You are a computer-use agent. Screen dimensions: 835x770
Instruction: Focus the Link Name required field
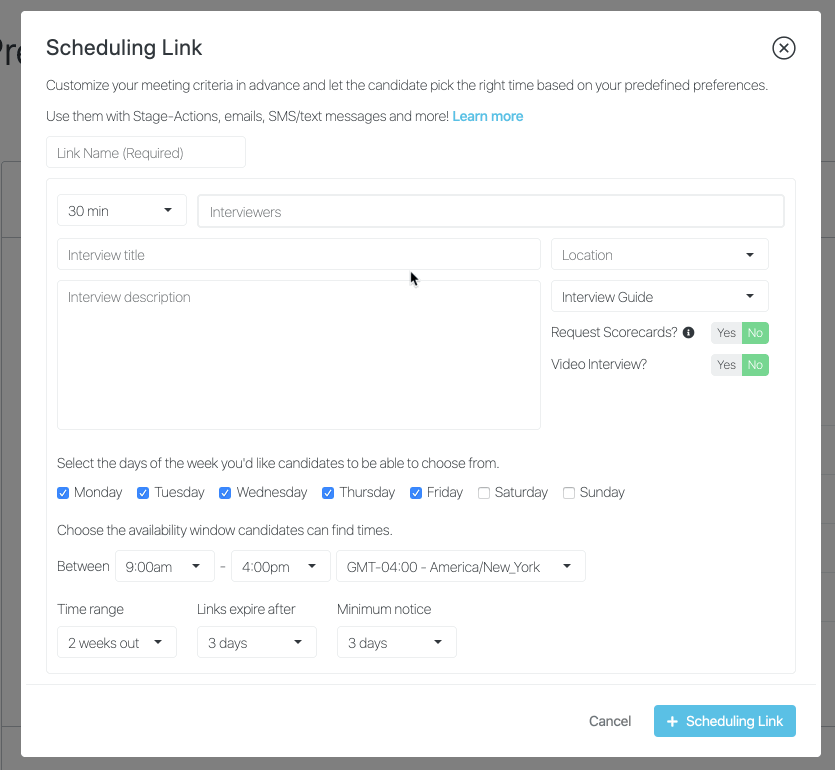pos(146,152)
